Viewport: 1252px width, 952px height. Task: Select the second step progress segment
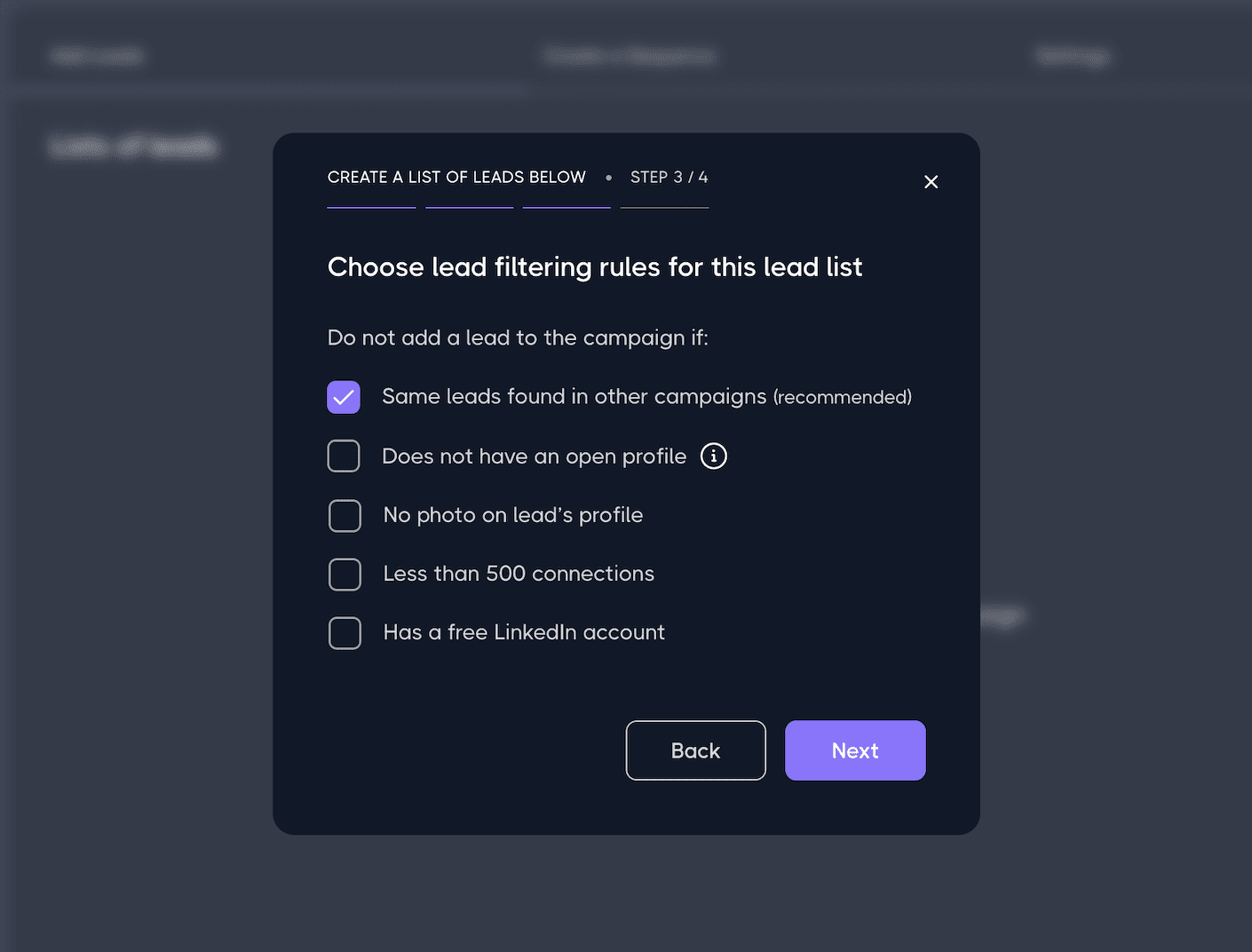[x=469, y=207]
